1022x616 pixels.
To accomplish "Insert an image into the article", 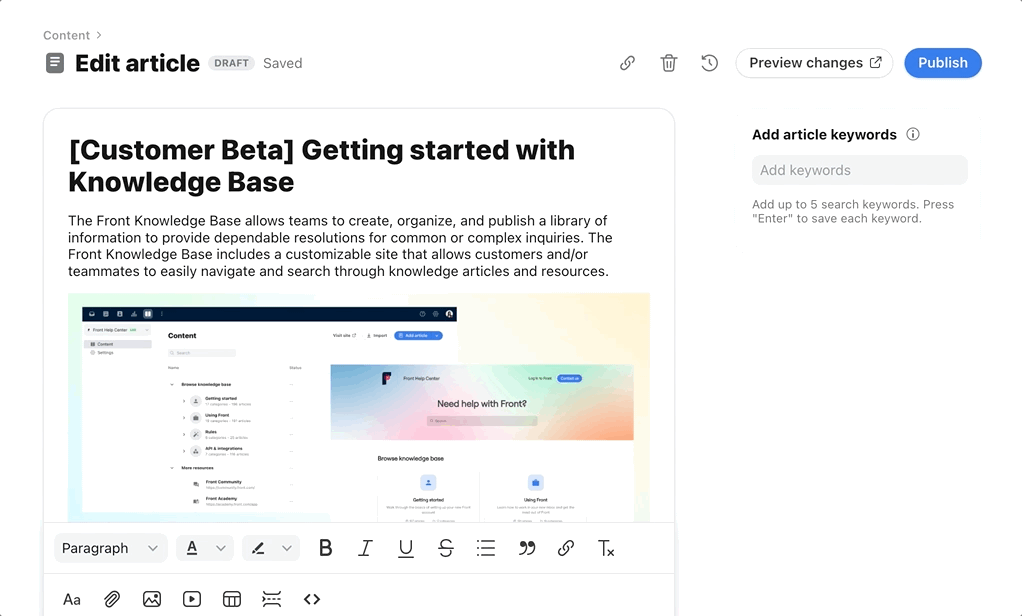I will 152,599.
